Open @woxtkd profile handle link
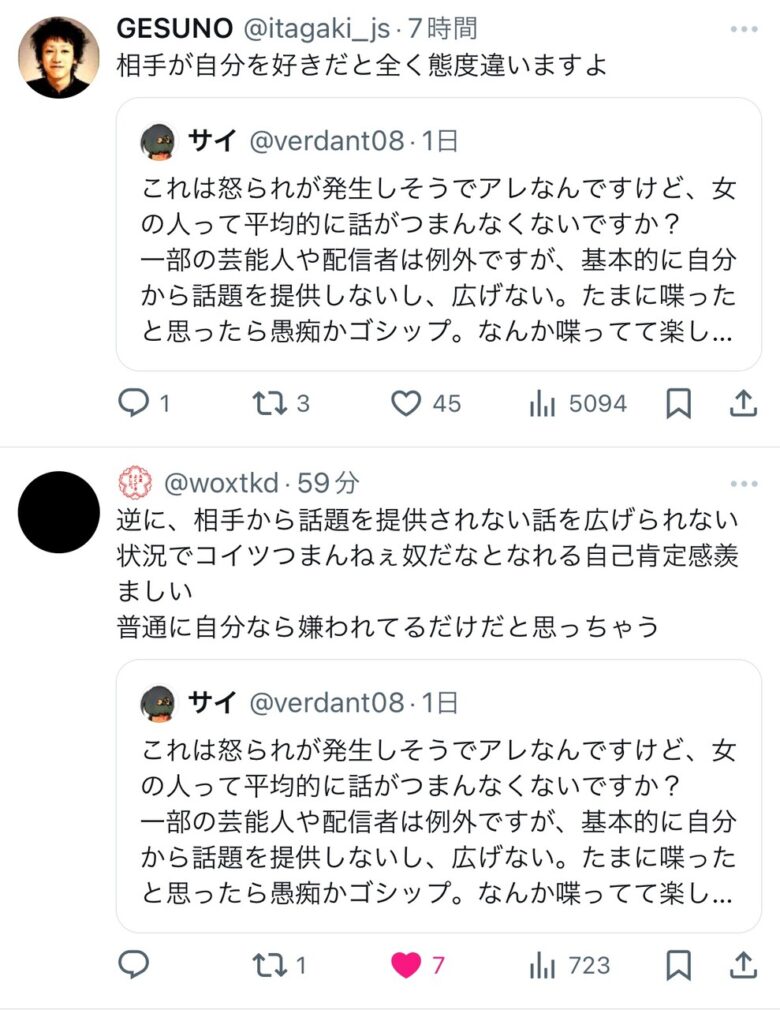The image size is (780, 1010). tap(222, 484)
